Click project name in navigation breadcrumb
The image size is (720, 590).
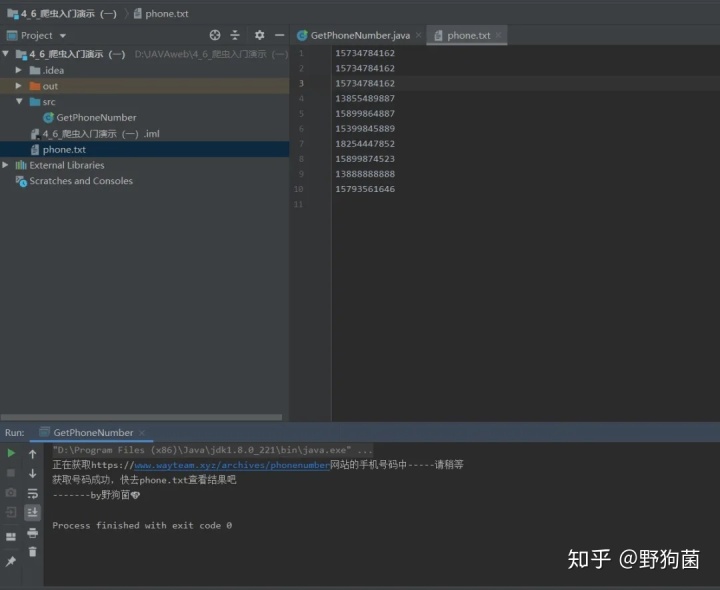click(x=68, y=14)
